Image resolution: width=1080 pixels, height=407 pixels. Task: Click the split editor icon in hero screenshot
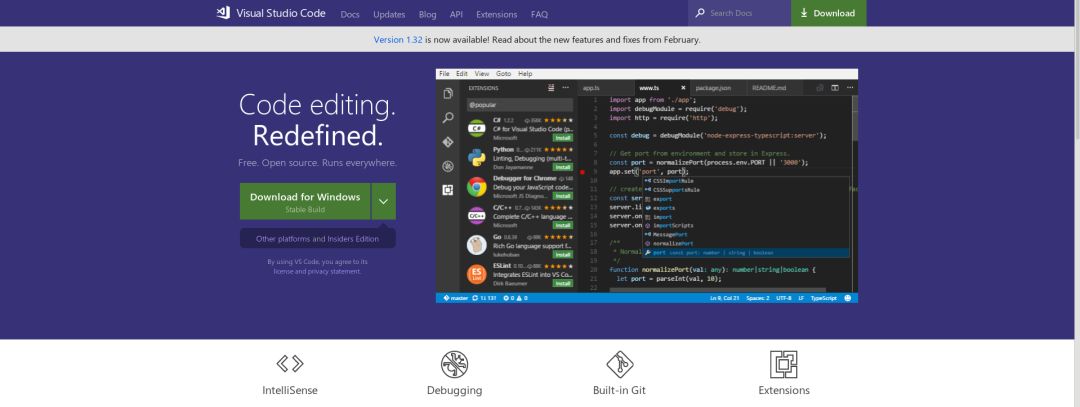point(835,88)
